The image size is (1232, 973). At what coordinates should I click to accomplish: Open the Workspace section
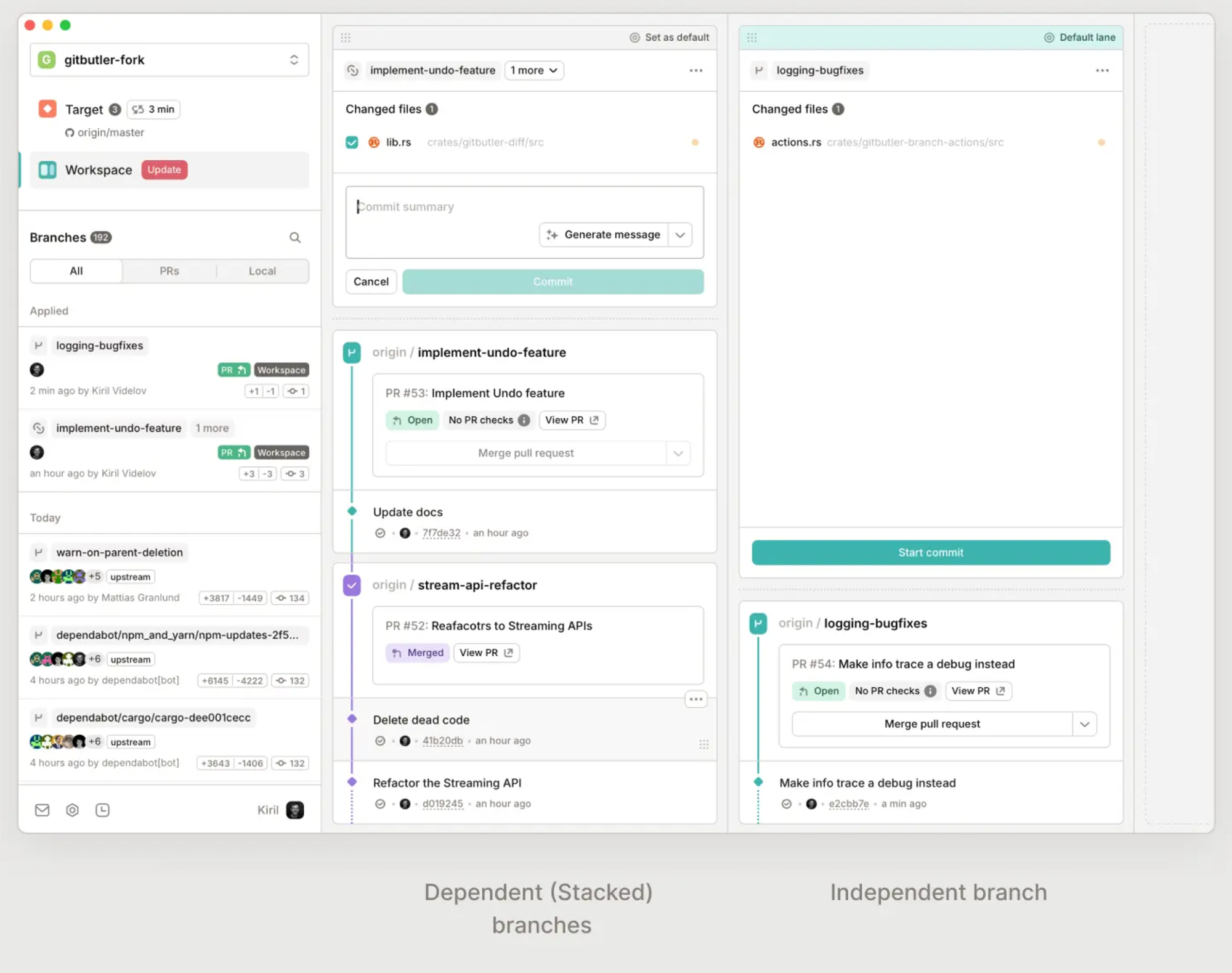pyautogui.click(x=169, y=169)
